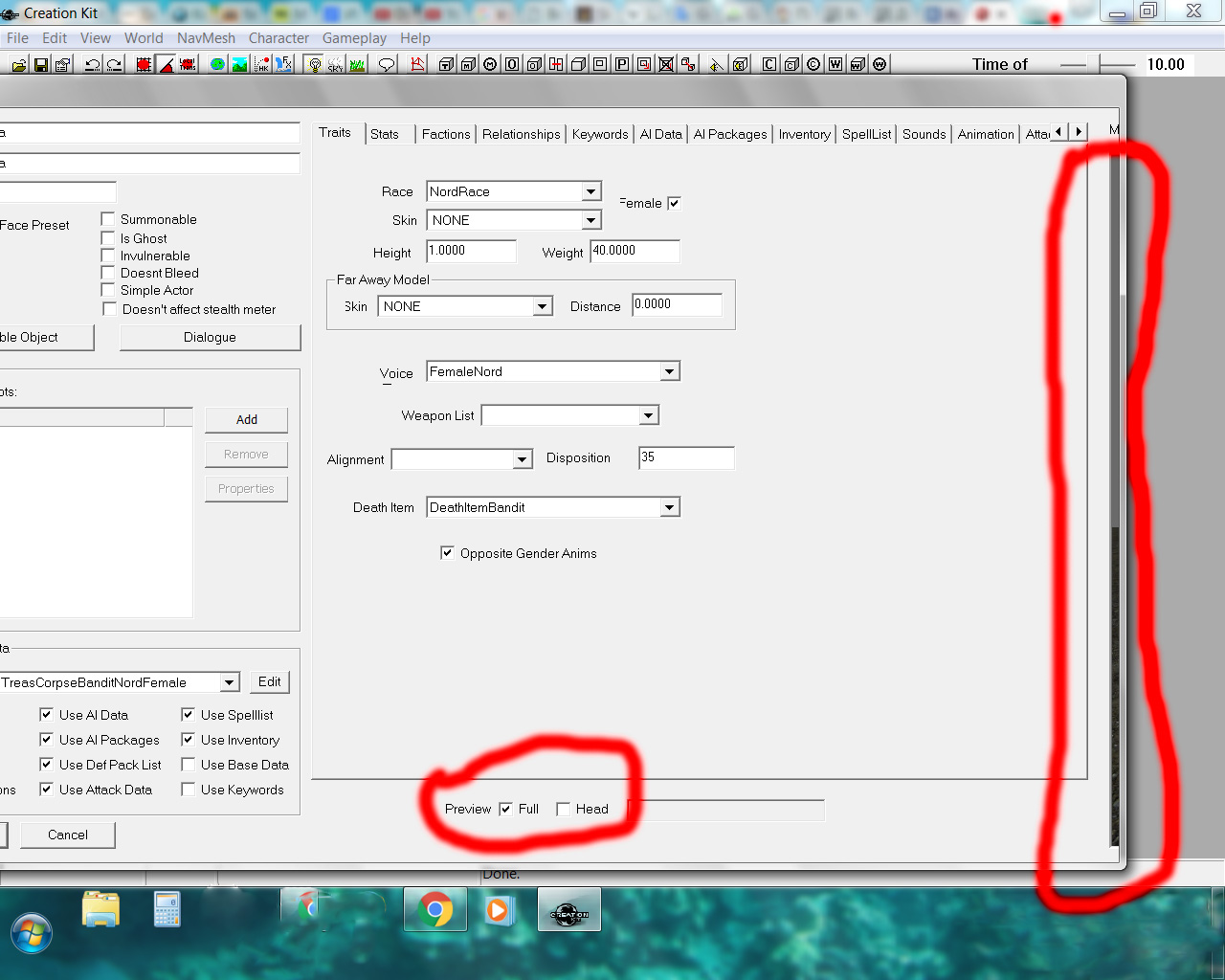Toggle the light bulb brightness icon

point(314,64)
